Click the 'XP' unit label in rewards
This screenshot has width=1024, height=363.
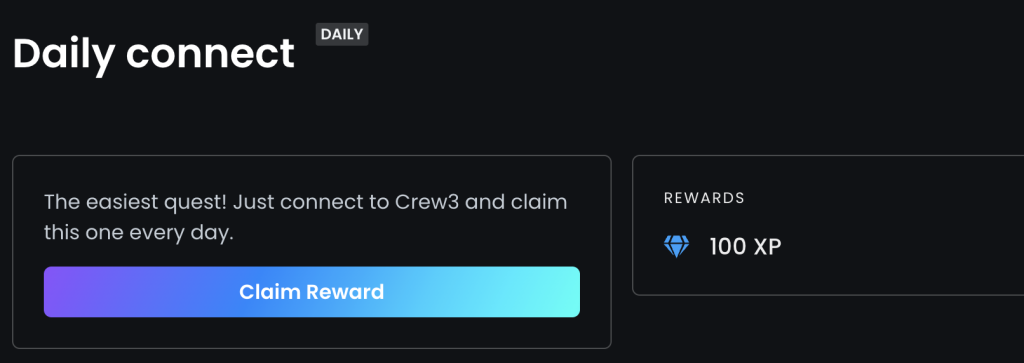(768, 247)
